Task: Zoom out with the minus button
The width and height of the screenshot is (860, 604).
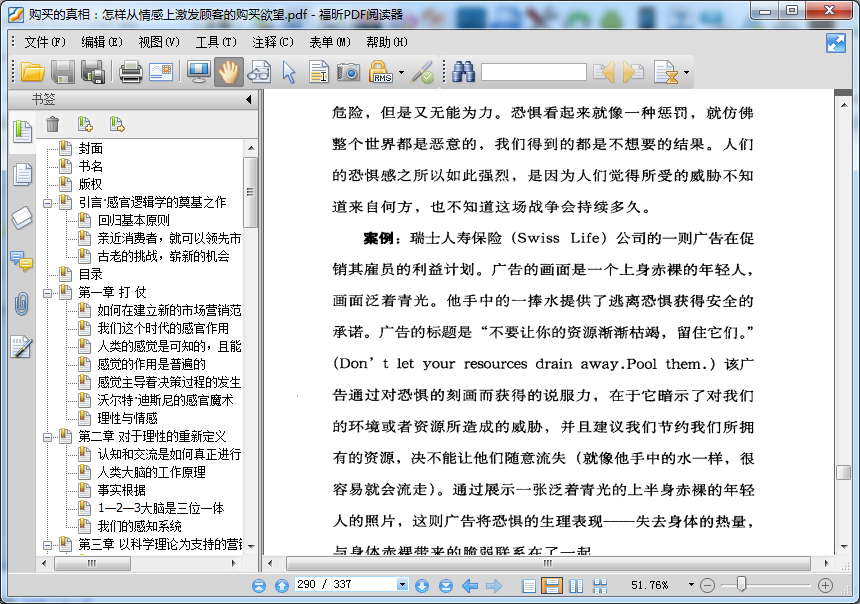Action: click(708, 586)
